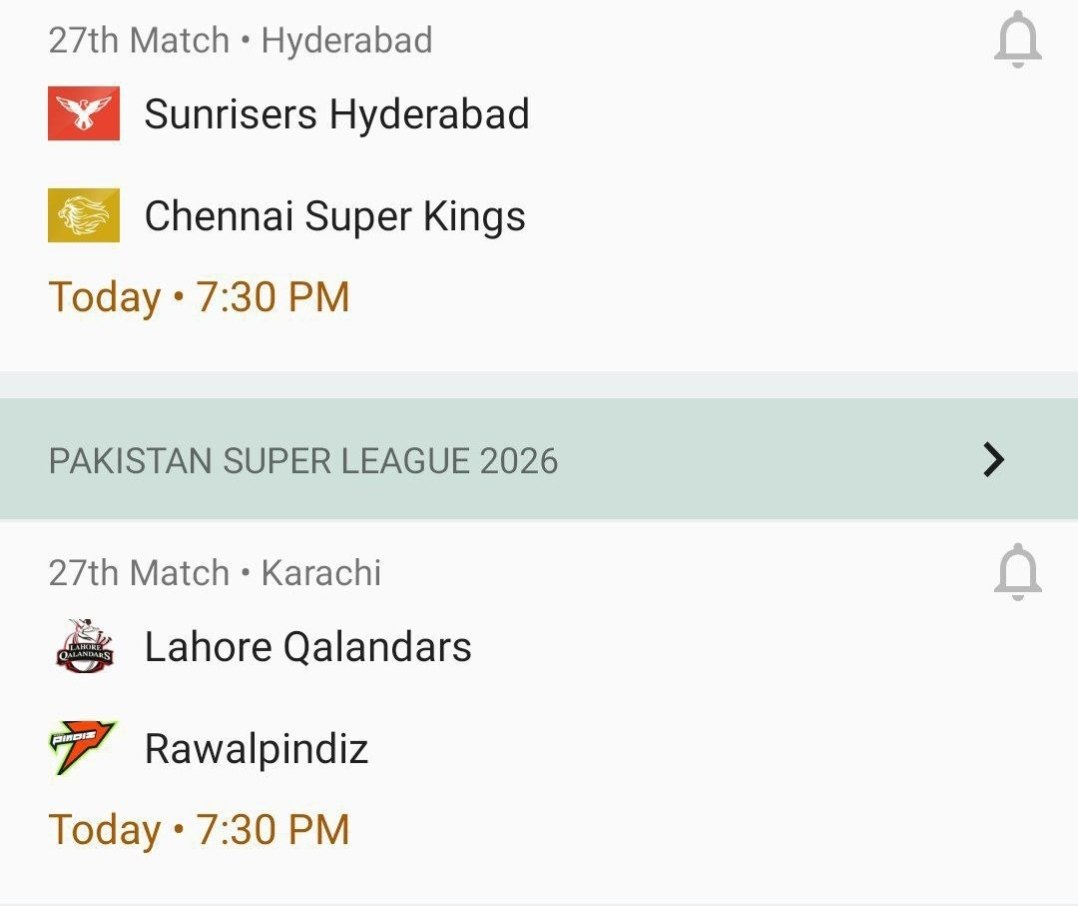The image size is (1078, 906).
Task: Tap Today 7:30 PM under Chennai Super Kings
Action: (200, 298)
